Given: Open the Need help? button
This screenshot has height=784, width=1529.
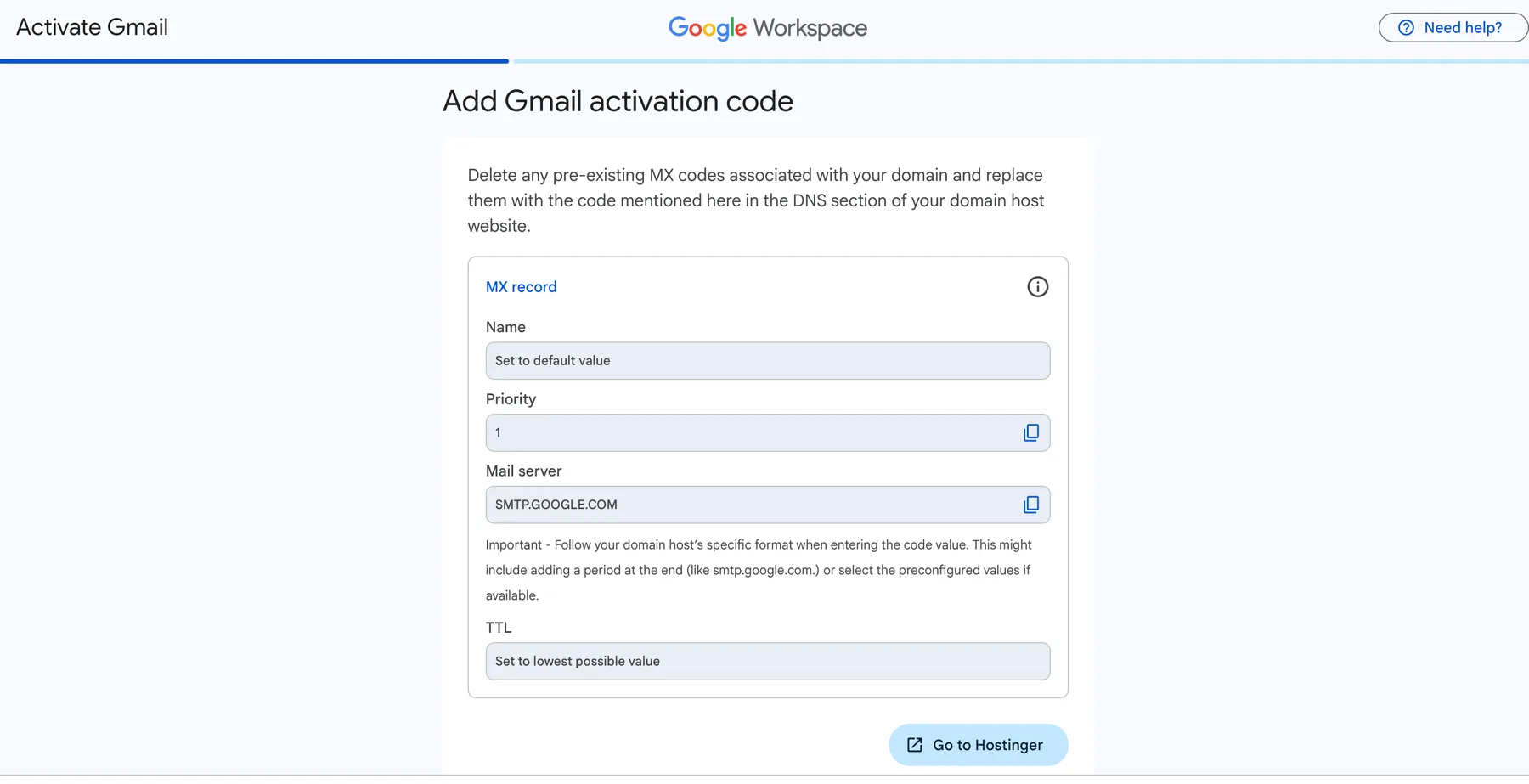Looking at the screenshot, I should point(1453,28).
